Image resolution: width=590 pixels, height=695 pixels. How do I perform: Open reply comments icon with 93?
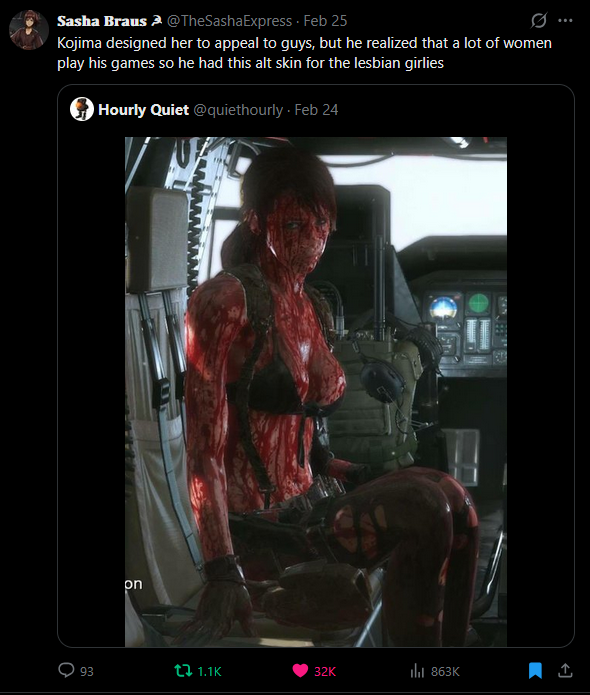point(66,670)
